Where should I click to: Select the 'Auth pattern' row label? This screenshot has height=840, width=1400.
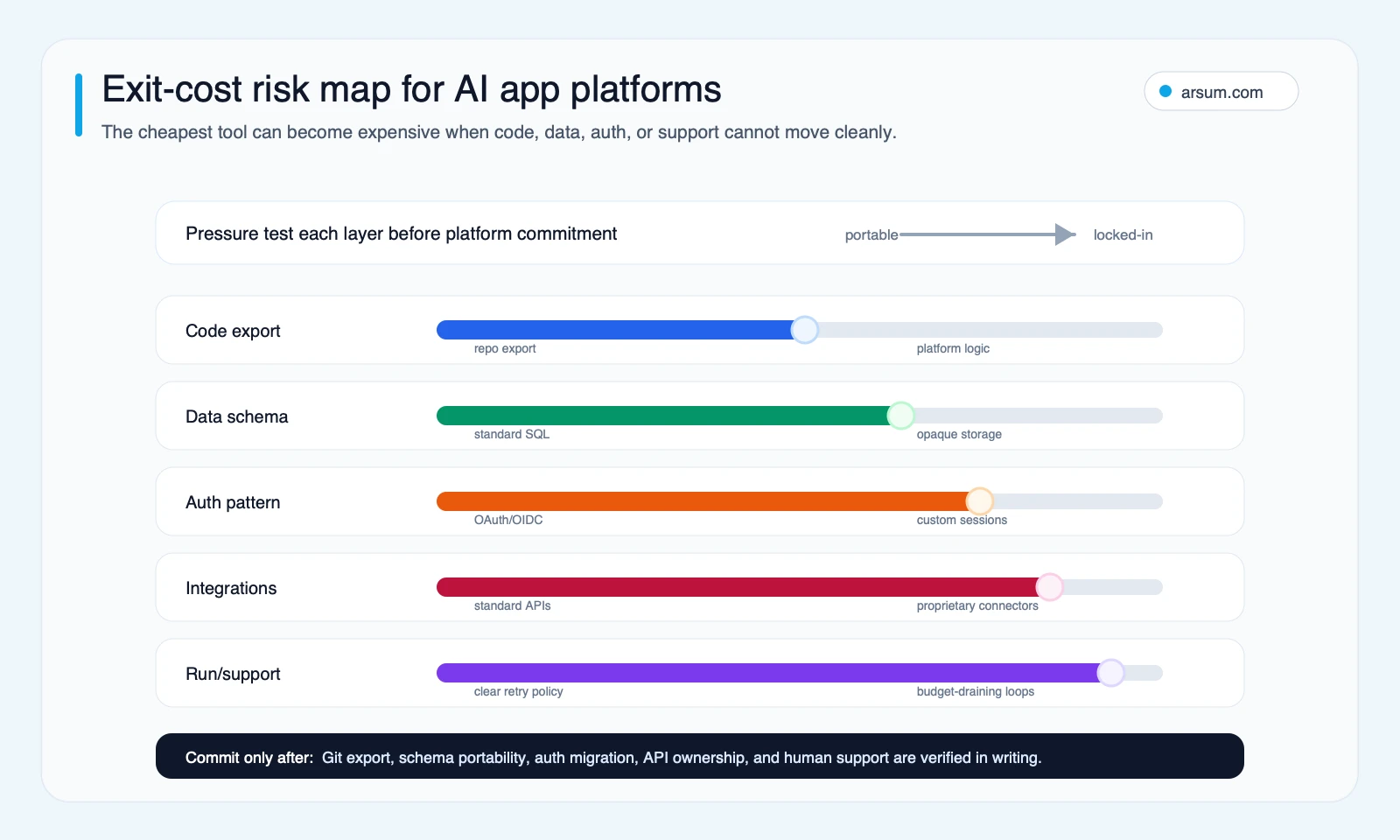point(233,502)
